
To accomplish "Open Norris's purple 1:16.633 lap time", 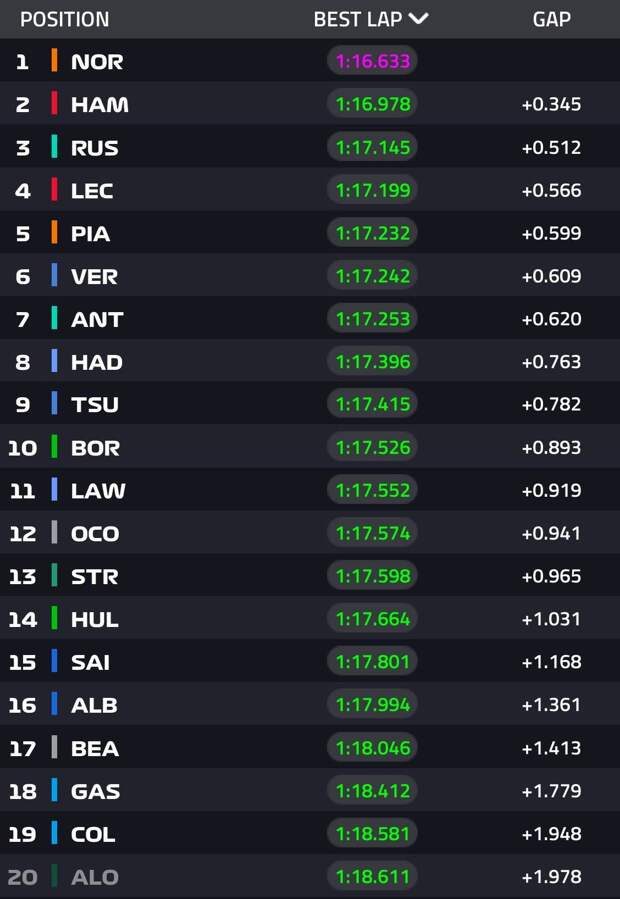I will (372, 61).
